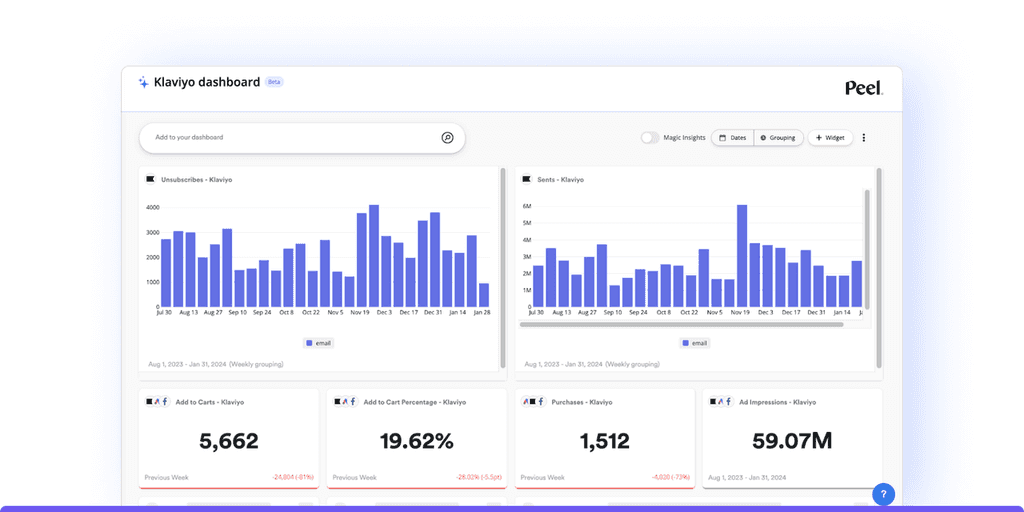The image size is (1024, 512).
Task: Click the Facebook icon on Add to Carts widget
Action: [165, 402]
